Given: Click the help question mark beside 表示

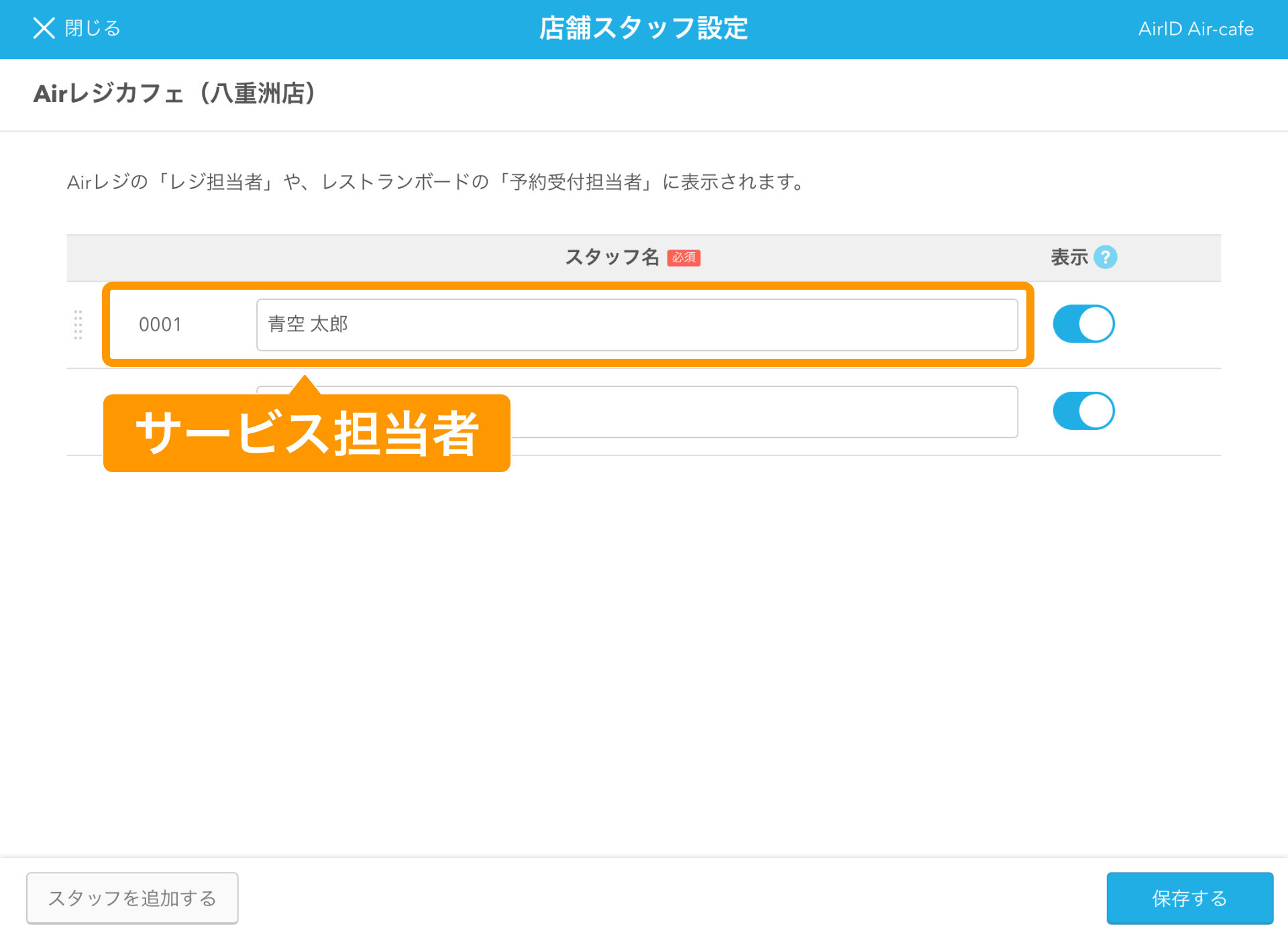Looking at the screenshot, I should [x=1105, y=257].
